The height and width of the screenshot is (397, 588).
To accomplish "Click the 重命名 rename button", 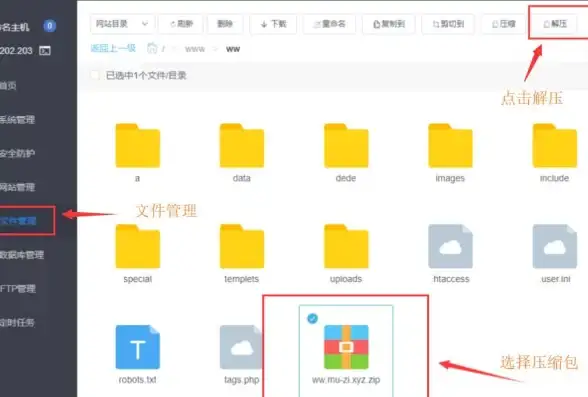I will point(329,24).
